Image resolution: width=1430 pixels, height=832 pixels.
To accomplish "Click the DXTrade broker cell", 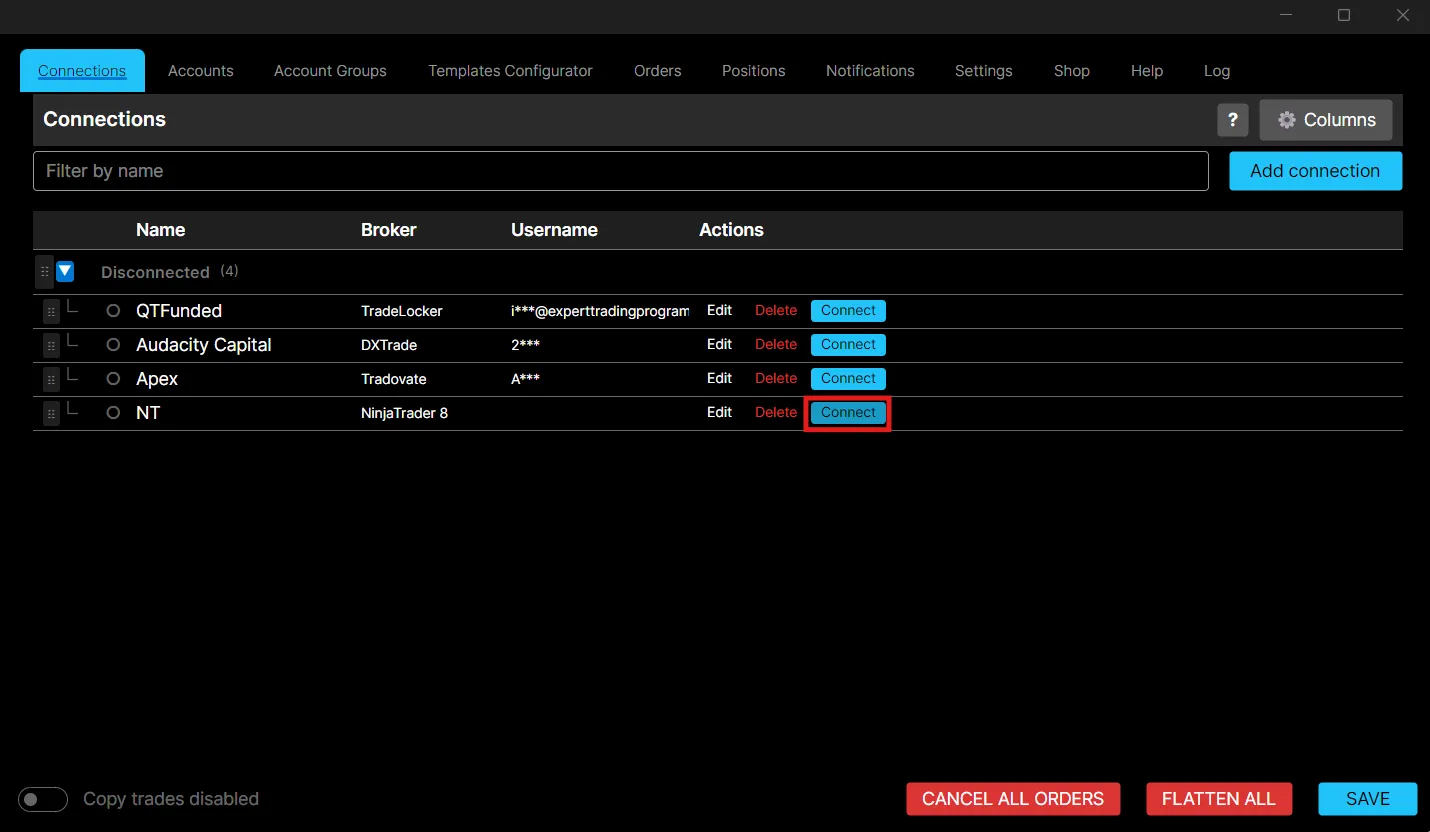I will [x=389, y=345].
